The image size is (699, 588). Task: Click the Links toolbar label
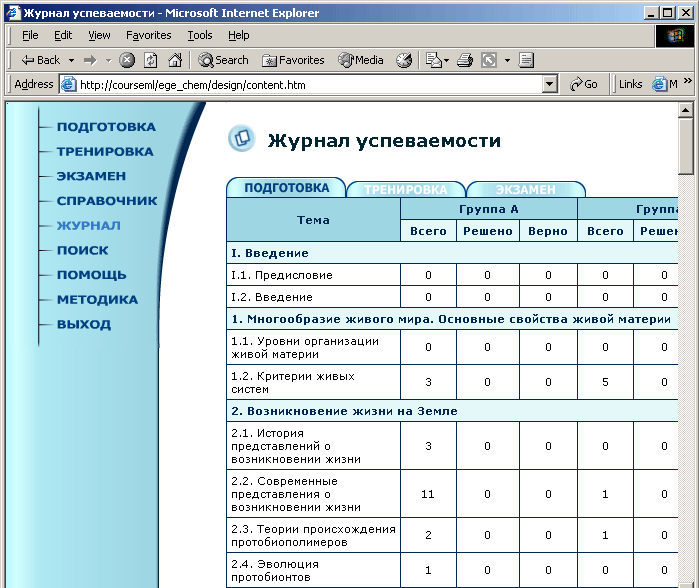(630, 84)
